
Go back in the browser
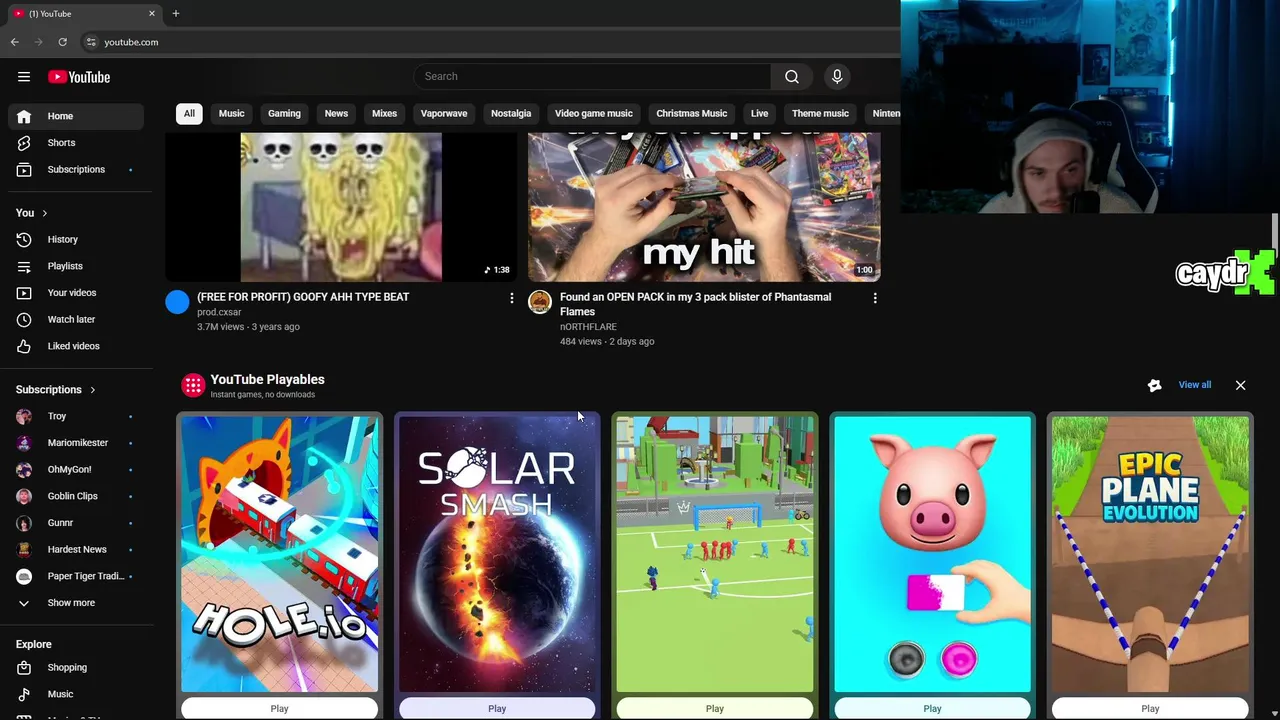click(x=14, y=42)
